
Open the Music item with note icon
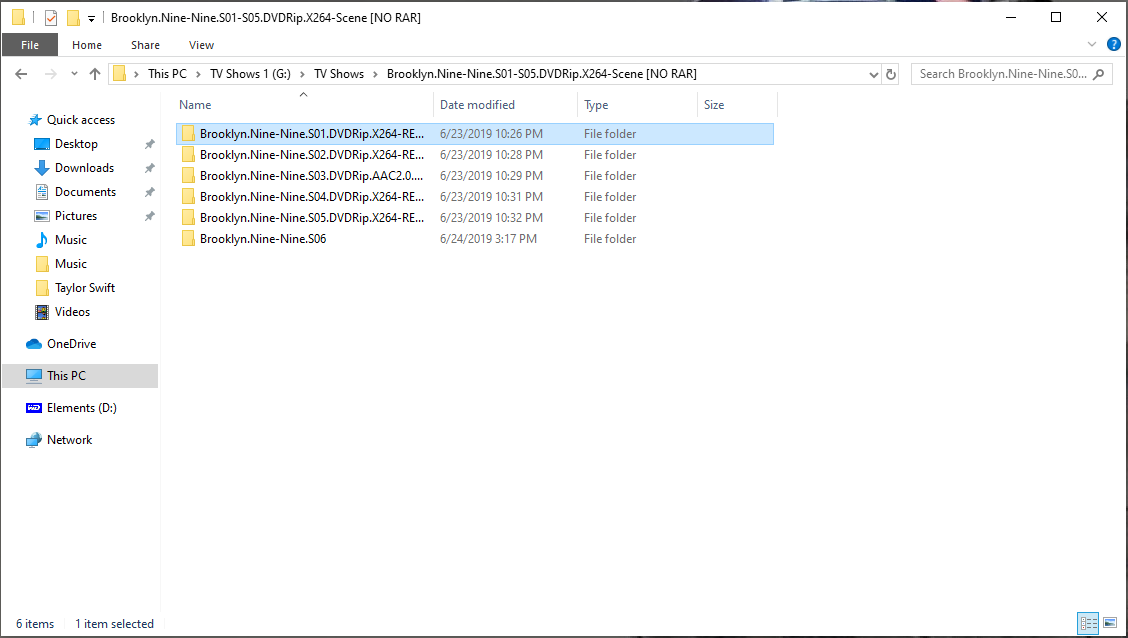70,240
